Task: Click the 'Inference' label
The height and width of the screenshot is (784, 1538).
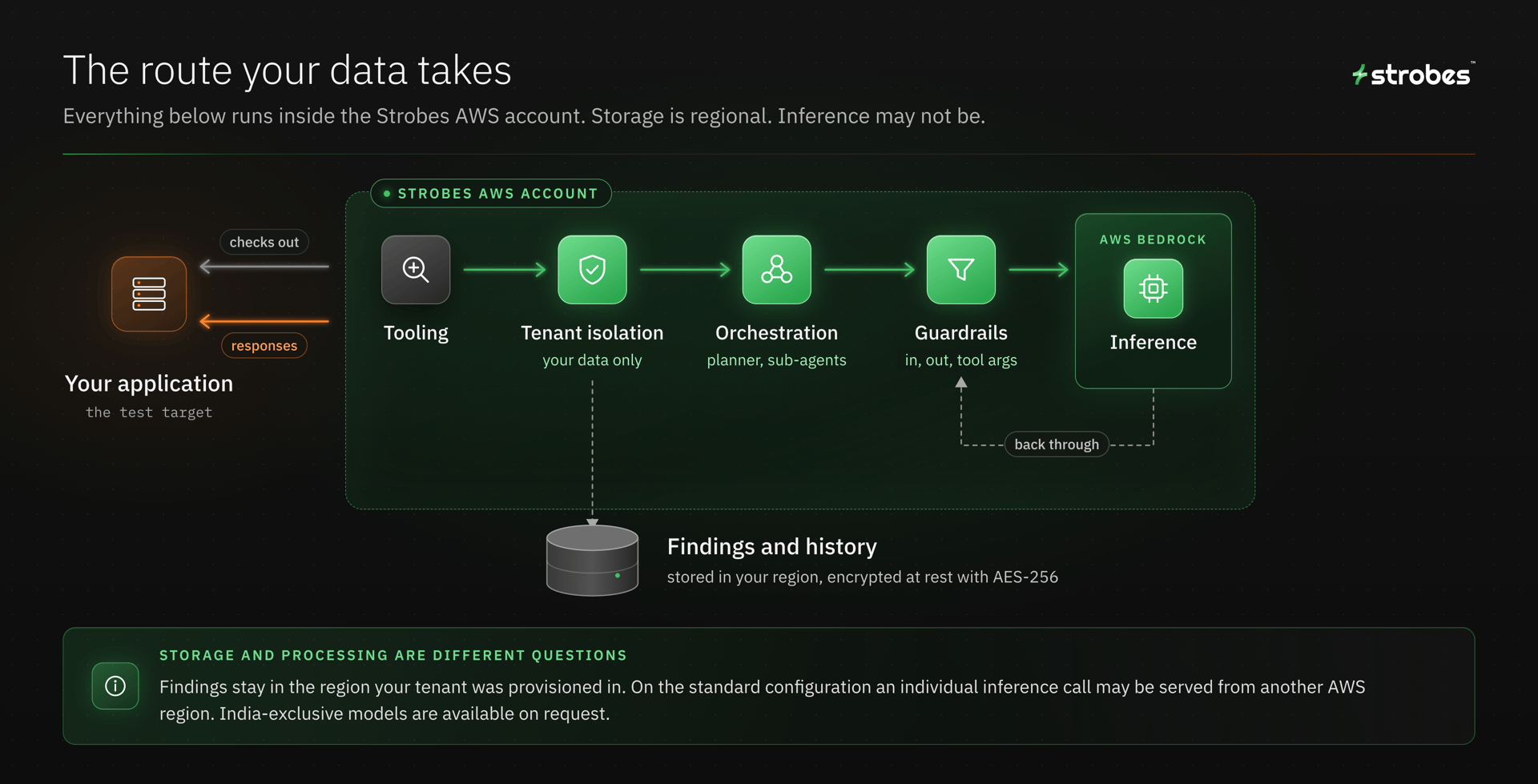Action: (1153, 343)
